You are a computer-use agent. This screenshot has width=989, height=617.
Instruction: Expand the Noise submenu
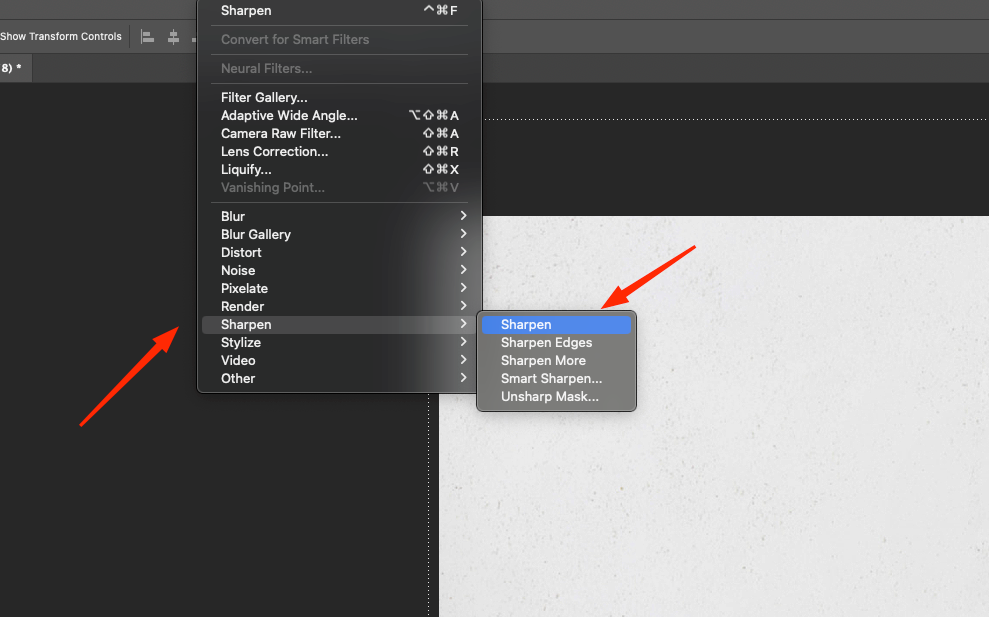pos(339,270)
